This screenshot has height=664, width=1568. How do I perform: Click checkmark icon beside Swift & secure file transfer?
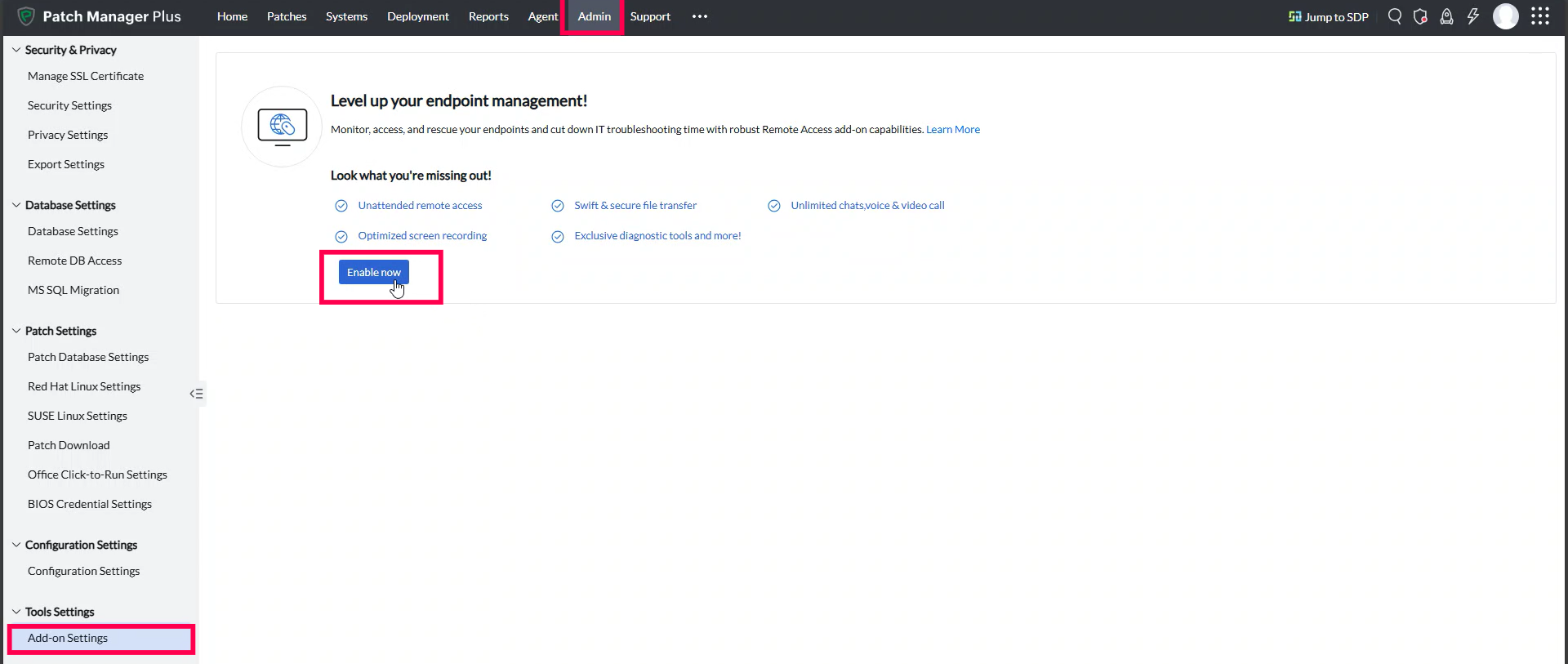click(558, 206)
